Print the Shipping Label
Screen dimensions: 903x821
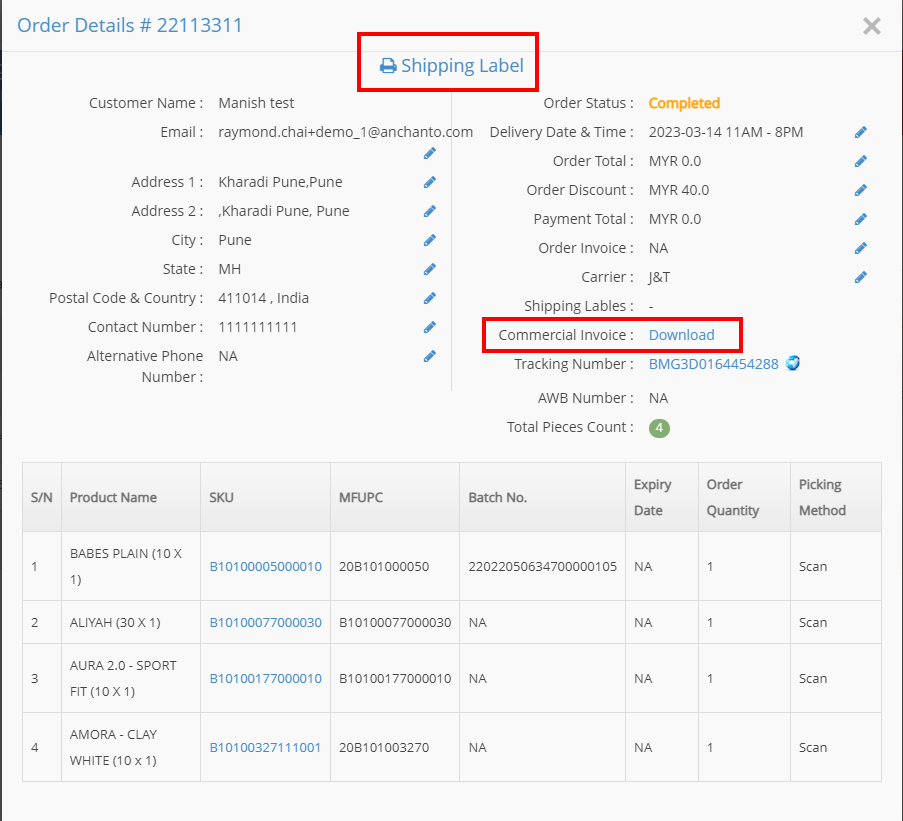pyautogui.click(x=452, y=66)
